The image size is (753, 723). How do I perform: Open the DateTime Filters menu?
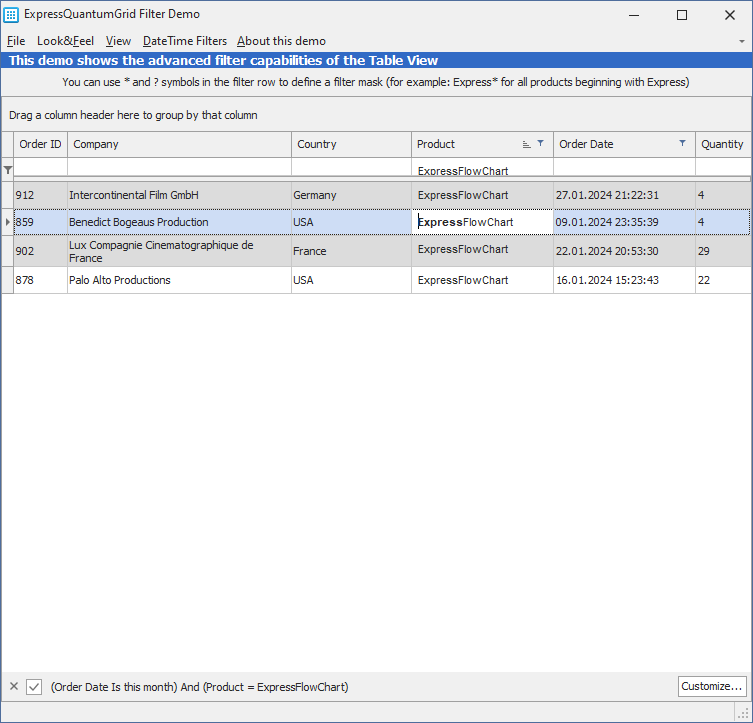tap(185, 41)
